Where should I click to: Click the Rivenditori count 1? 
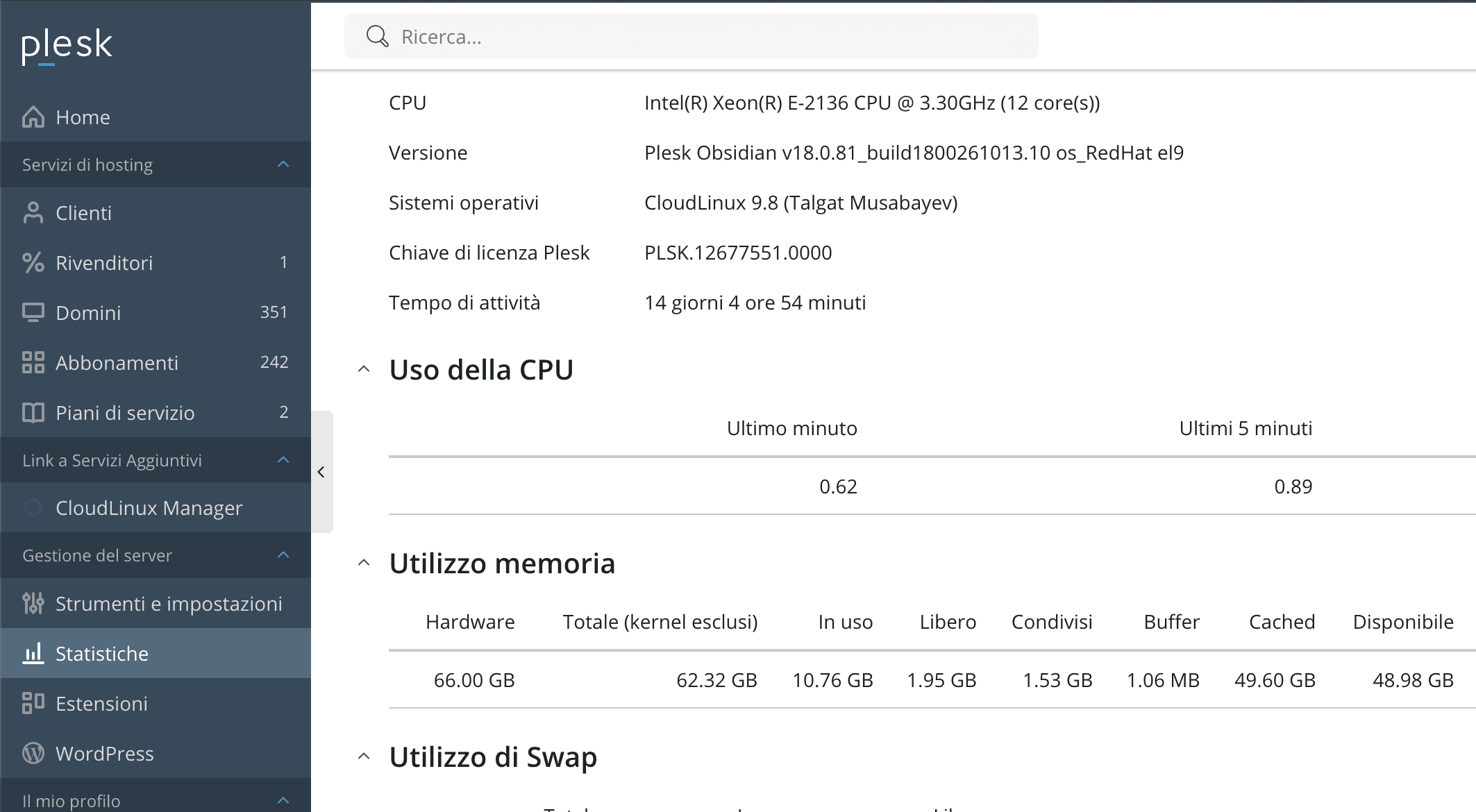[x=283, y=262]
